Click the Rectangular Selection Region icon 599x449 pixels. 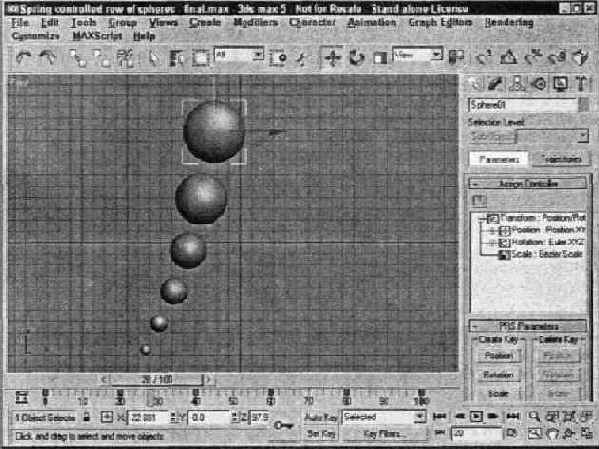pyautogui.click(x=200, y=58)
